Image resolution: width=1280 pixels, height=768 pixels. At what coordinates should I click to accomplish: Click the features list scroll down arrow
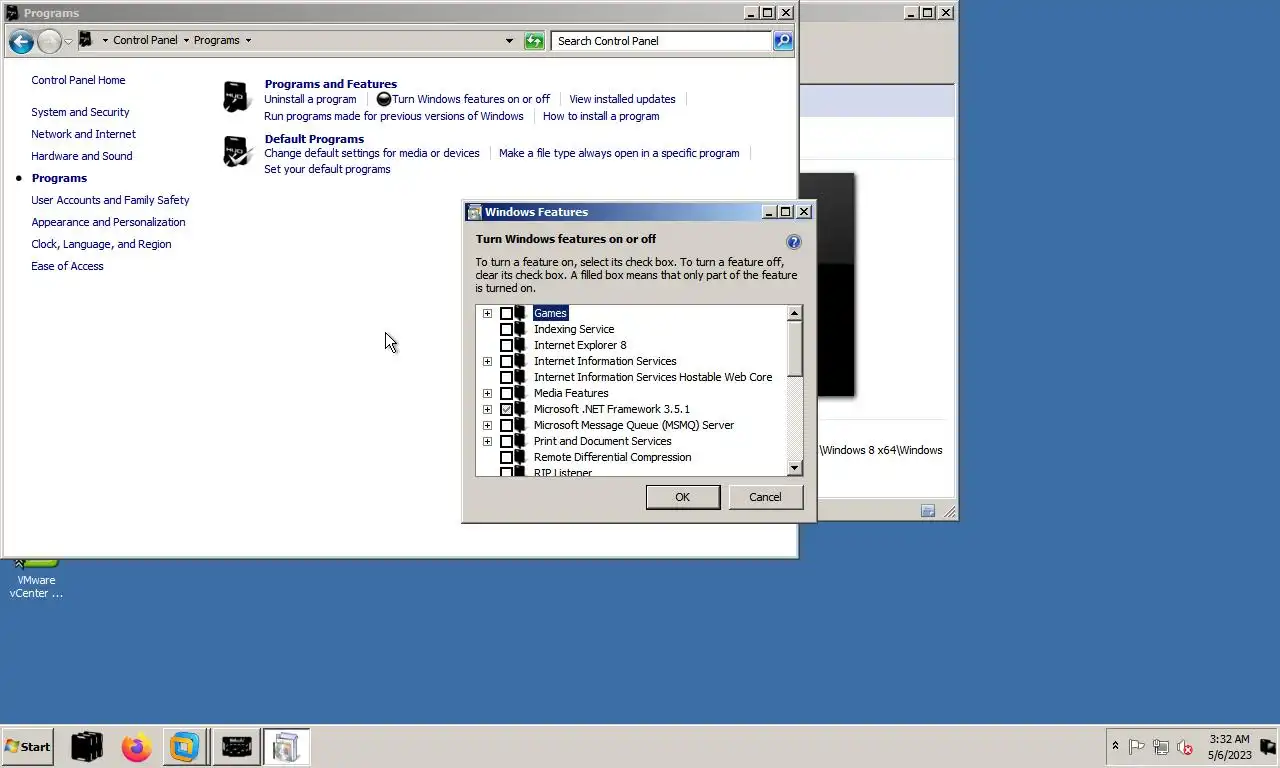pyautogui.click(x=795, y=467)
